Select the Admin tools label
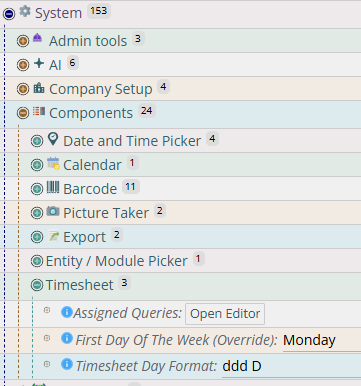 [x=88, y=41]
